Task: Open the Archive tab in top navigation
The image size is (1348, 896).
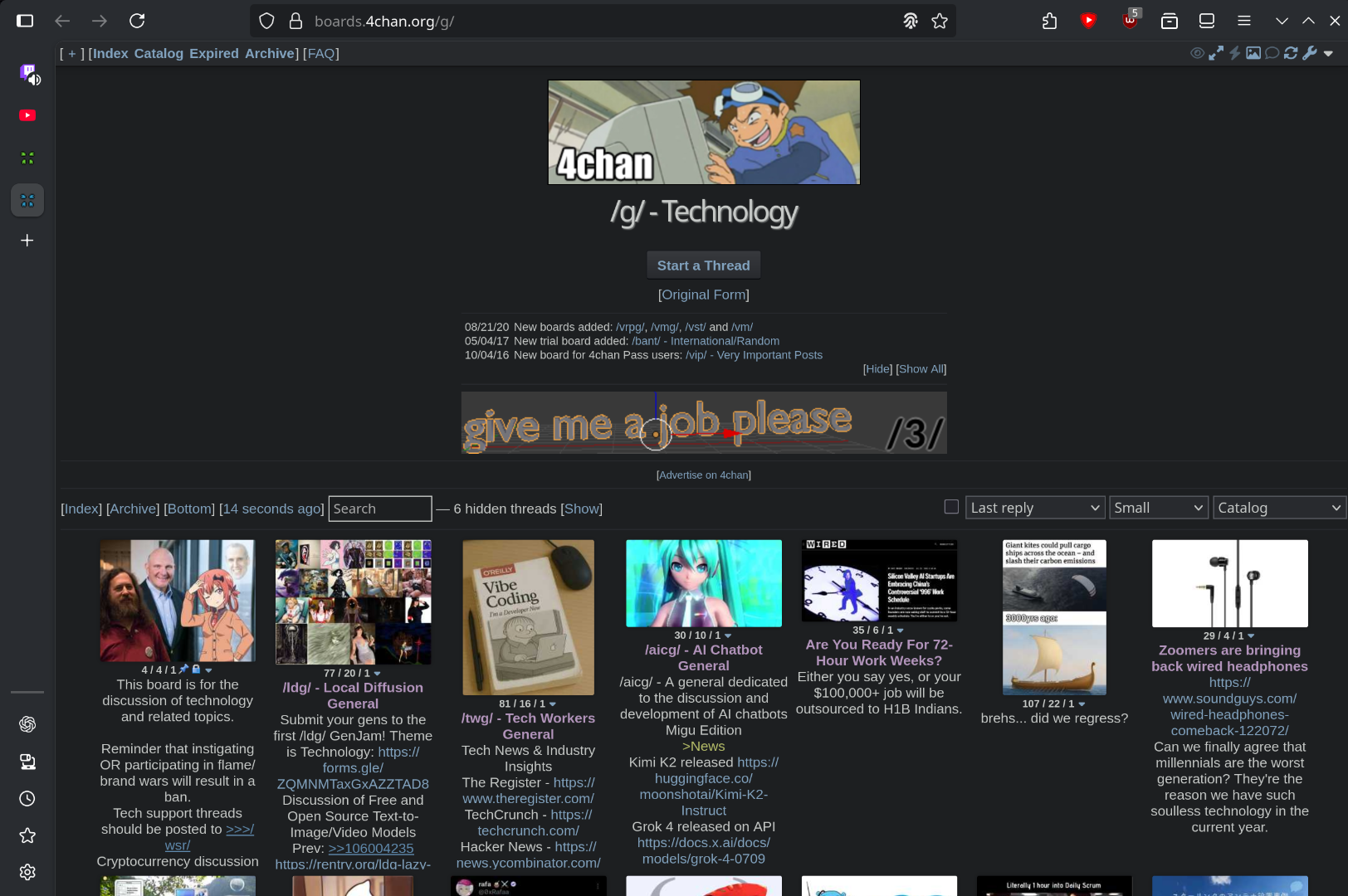Action: coord(270,53)
